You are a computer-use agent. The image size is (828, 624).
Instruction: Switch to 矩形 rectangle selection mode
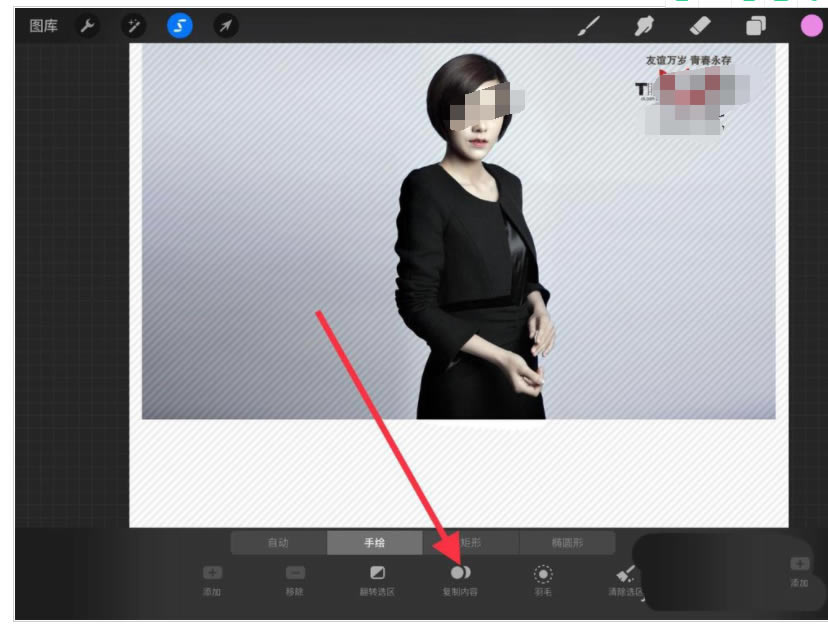tap(471, 543)
